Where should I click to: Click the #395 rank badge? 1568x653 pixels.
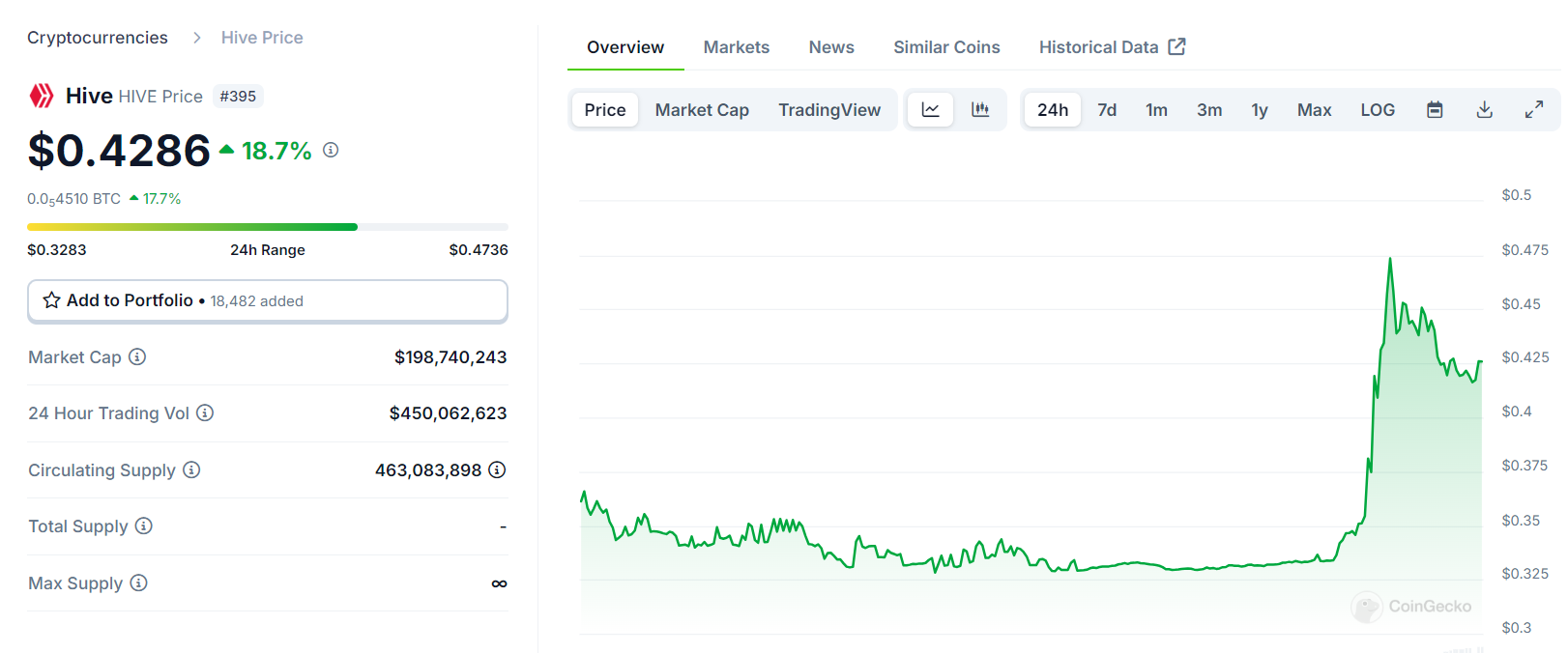[x=238, y=97]
